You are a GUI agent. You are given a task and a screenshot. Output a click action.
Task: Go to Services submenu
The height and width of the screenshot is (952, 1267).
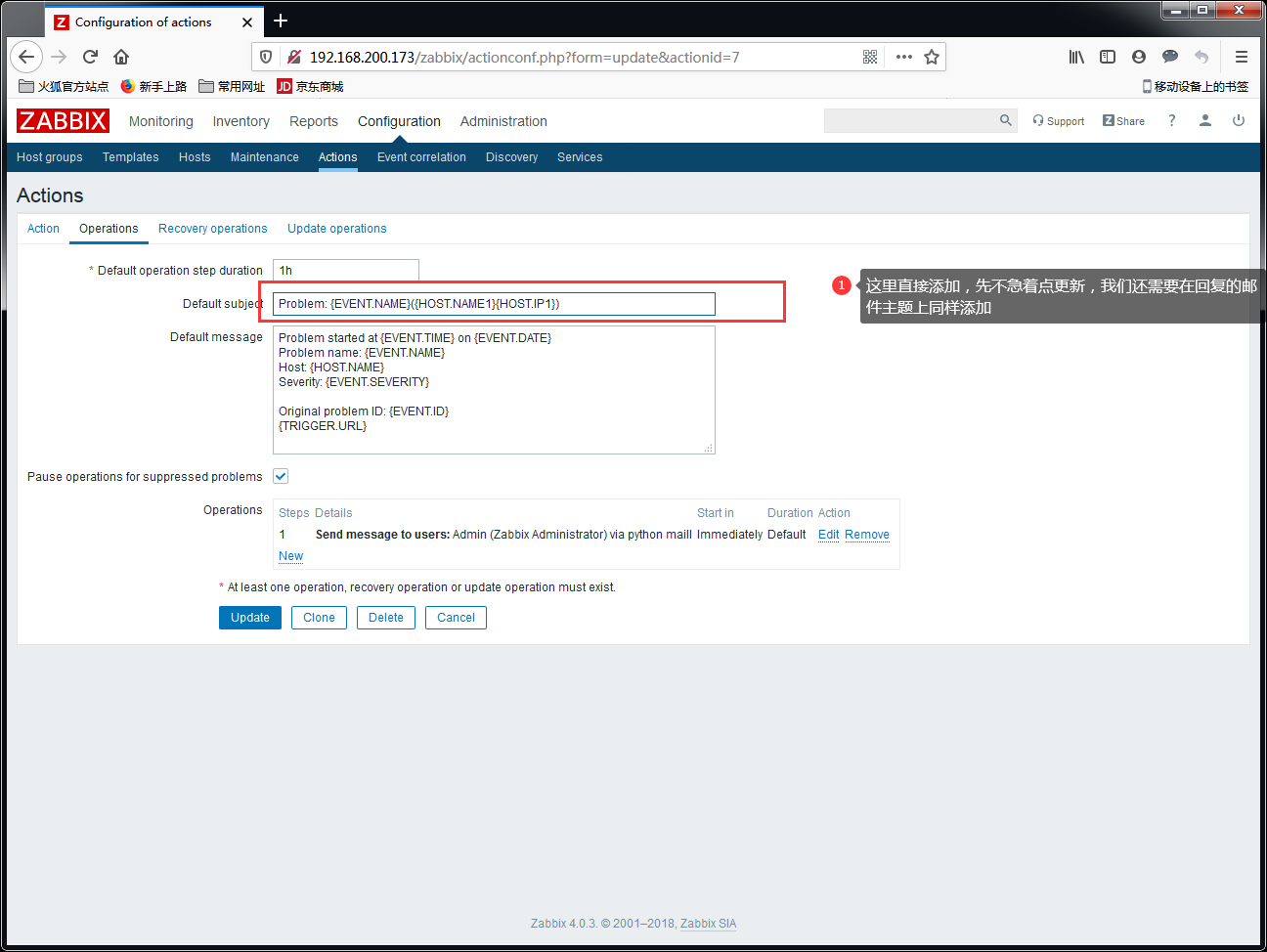coord(580,157)
